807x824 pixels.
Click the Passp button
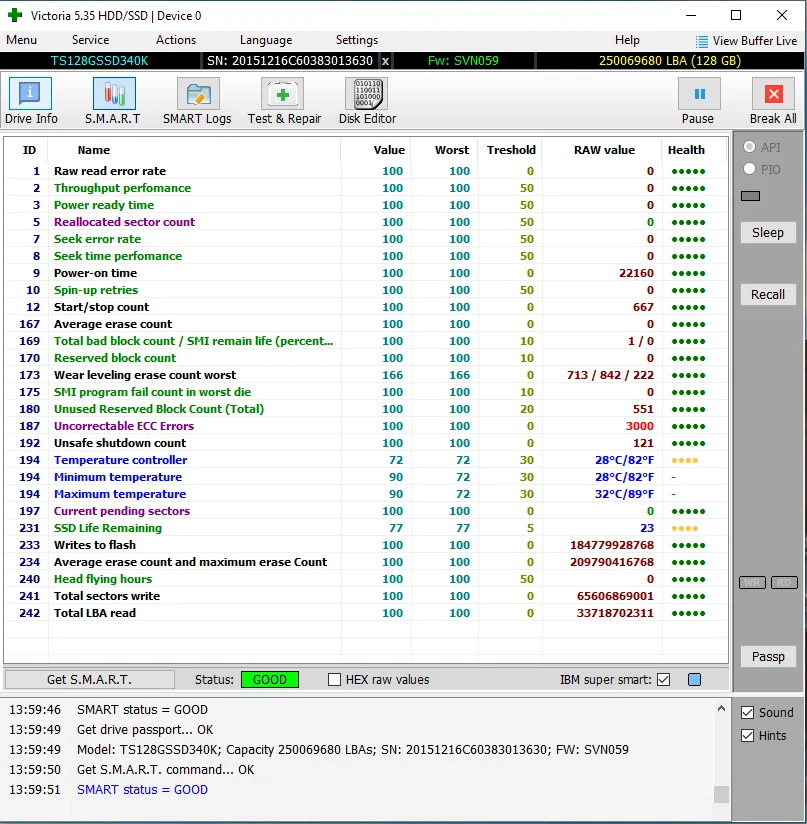768,656
